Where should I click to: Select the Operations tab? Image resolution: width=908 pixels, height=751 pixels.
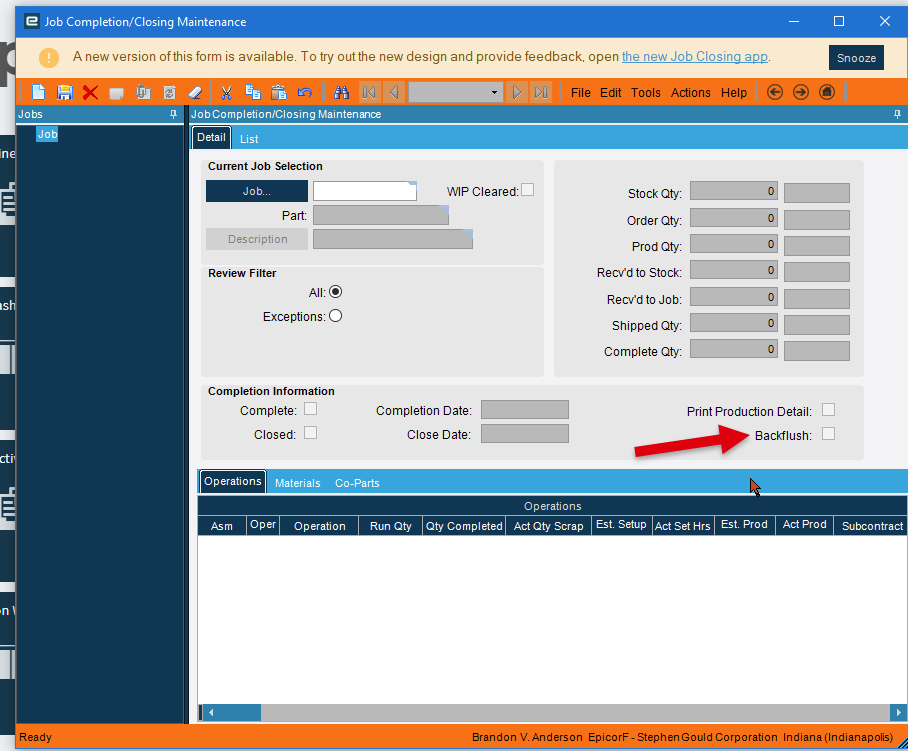tap(232, 482)
